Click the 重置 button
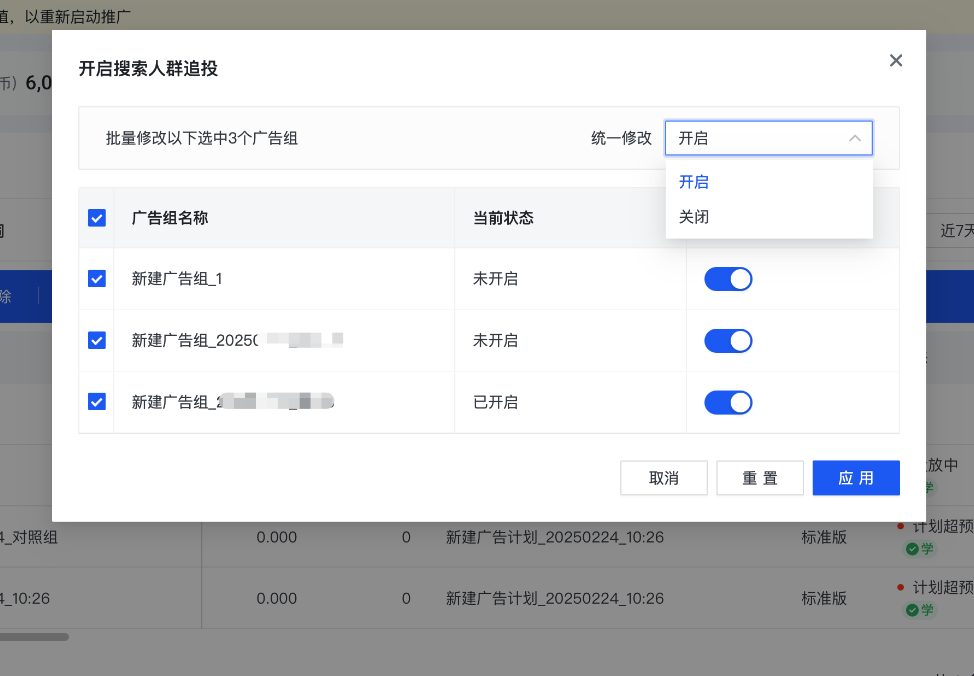 760,478
